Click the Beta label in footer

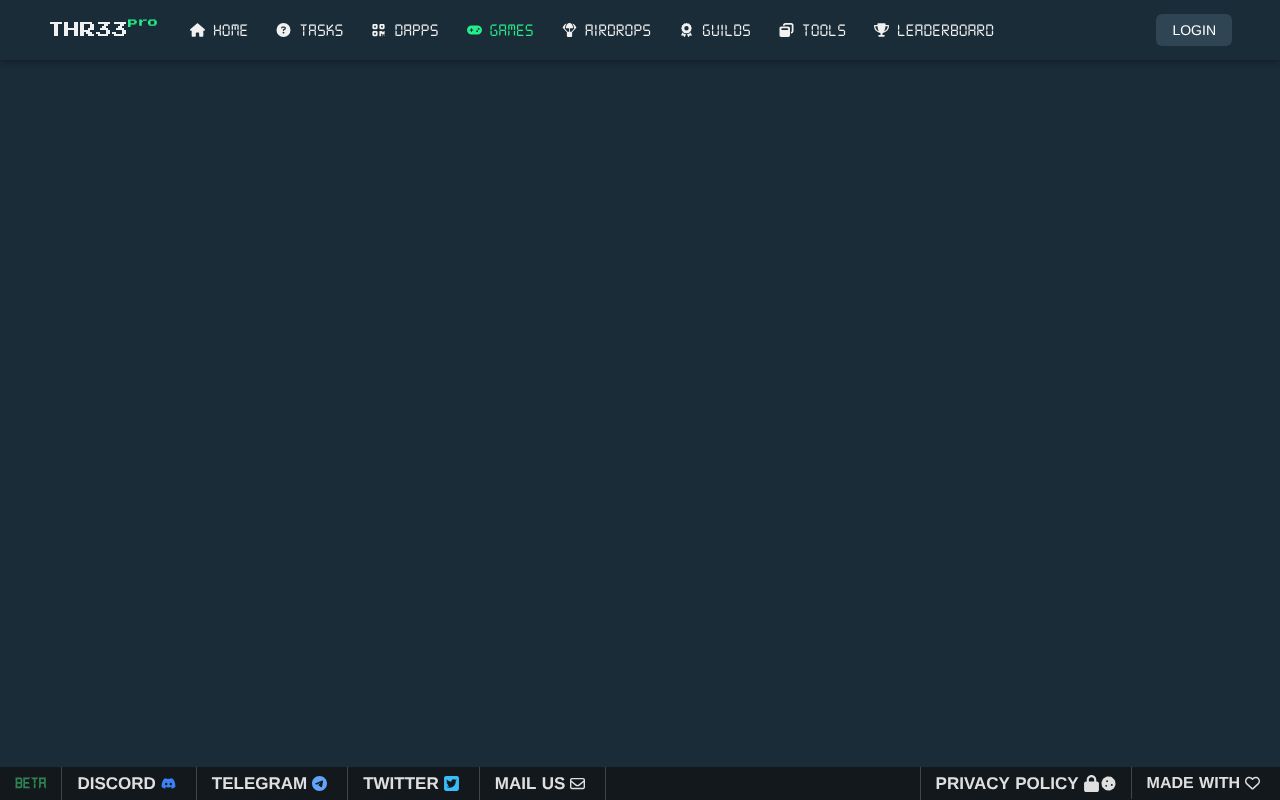pos(30,783)
